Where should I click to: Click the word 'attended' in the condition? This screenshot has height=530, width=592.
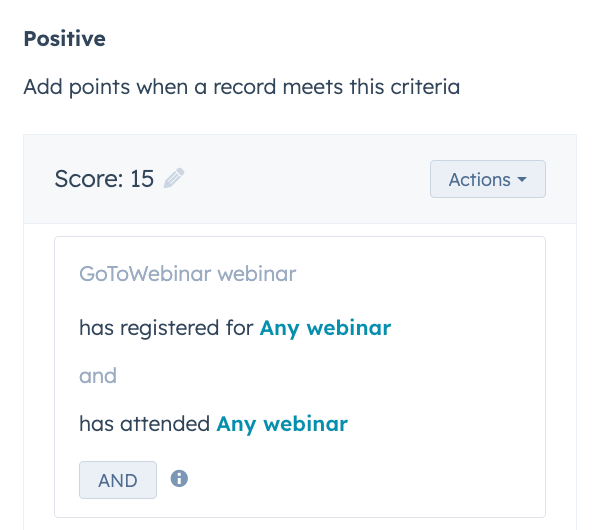coord(165,424)
